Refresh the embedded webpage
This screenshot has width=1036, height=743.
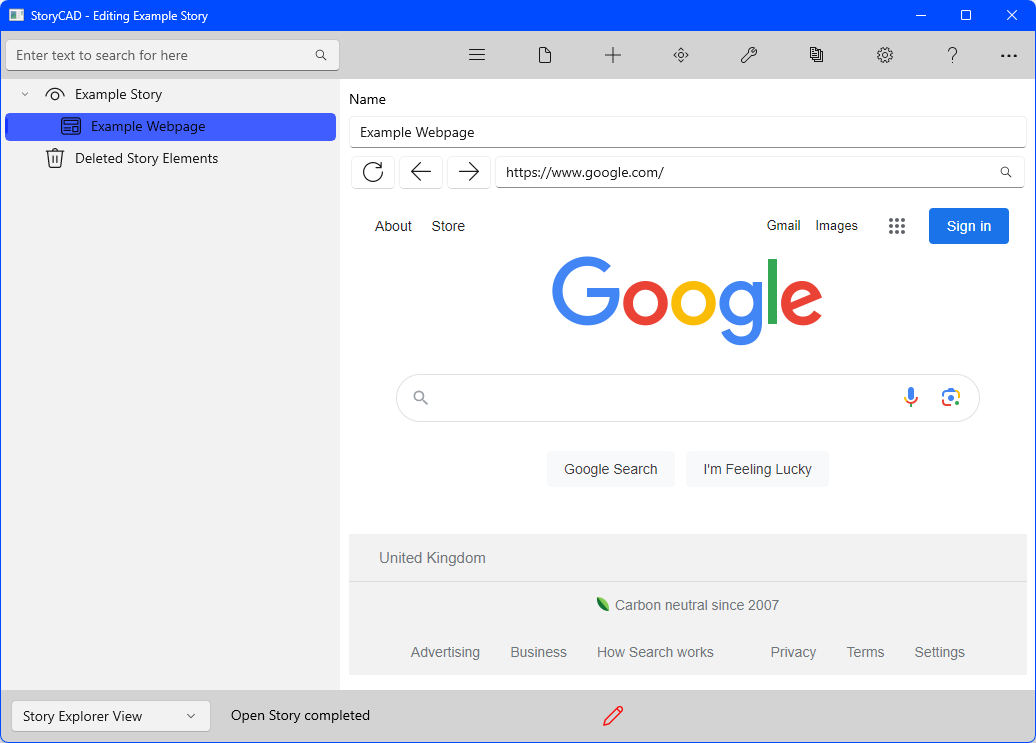(373, 172)
